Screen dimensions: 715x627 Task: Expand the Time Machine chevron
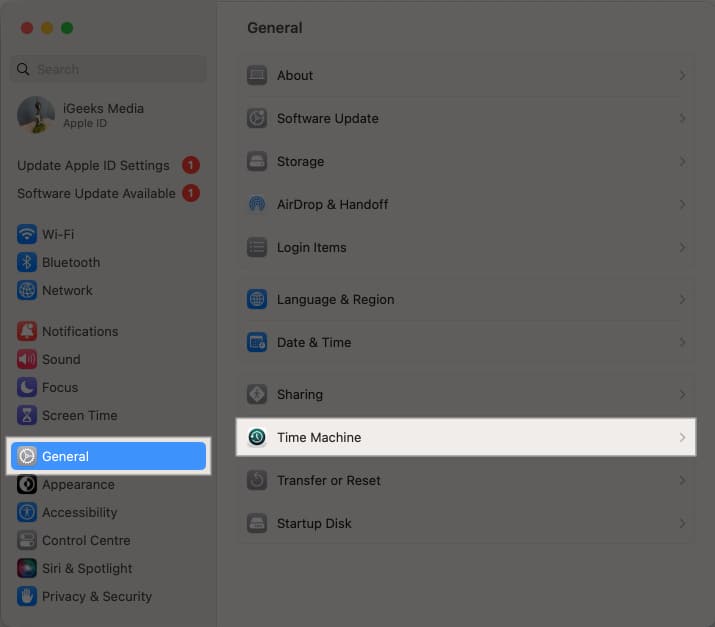(x=682, y=437)
